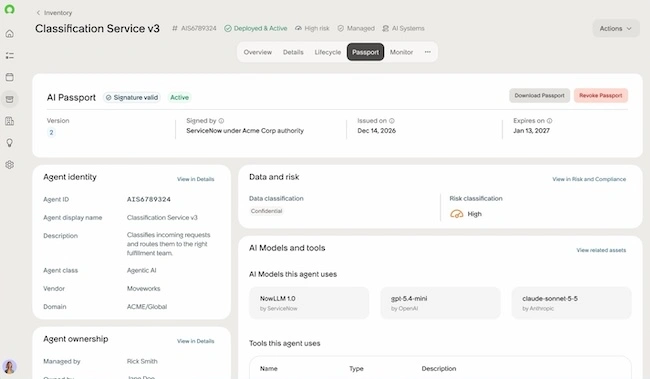Click the Download Passport button
Image resolution: width=650 pixels, height=379 pixels.
(x=539, y=95)
